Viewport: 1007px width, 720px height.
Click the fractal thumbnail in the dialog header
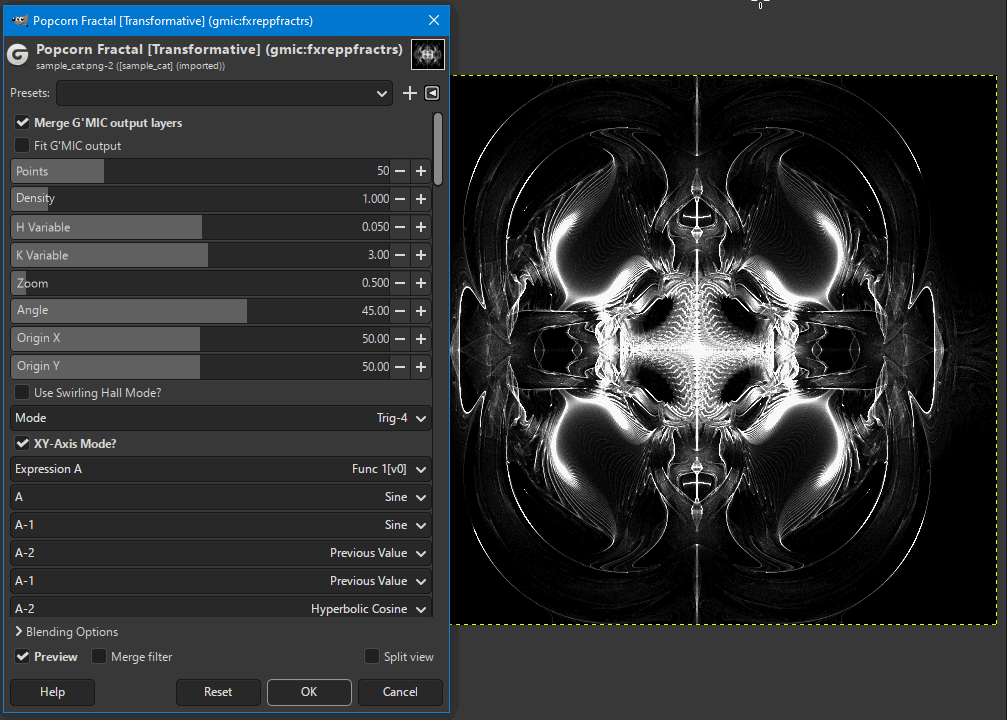(428, 55)
